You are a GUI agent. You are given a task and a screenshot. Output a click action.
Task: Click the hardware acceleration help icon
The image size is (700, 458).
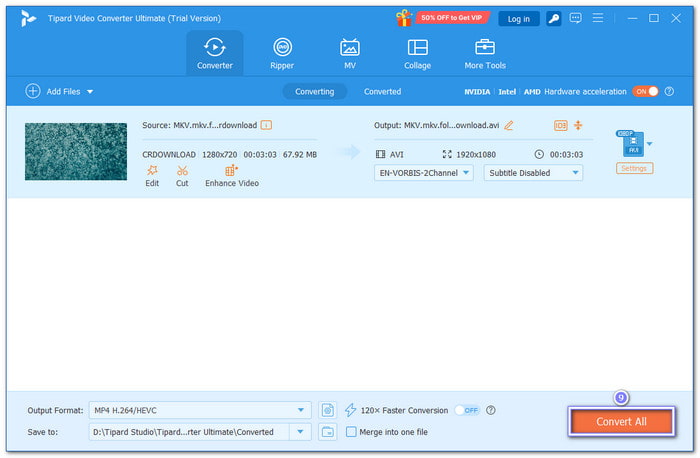[670, 91]
